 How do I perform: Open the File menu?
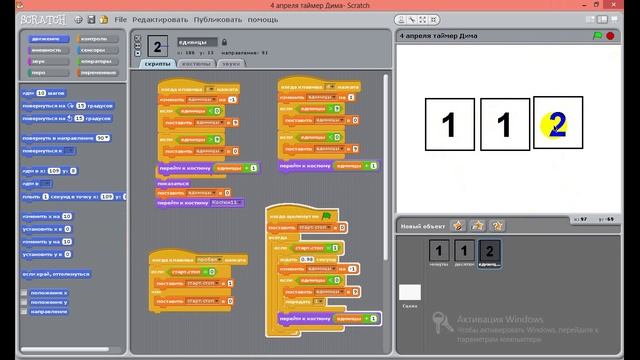pyautogui.click(x=120, y=20)
